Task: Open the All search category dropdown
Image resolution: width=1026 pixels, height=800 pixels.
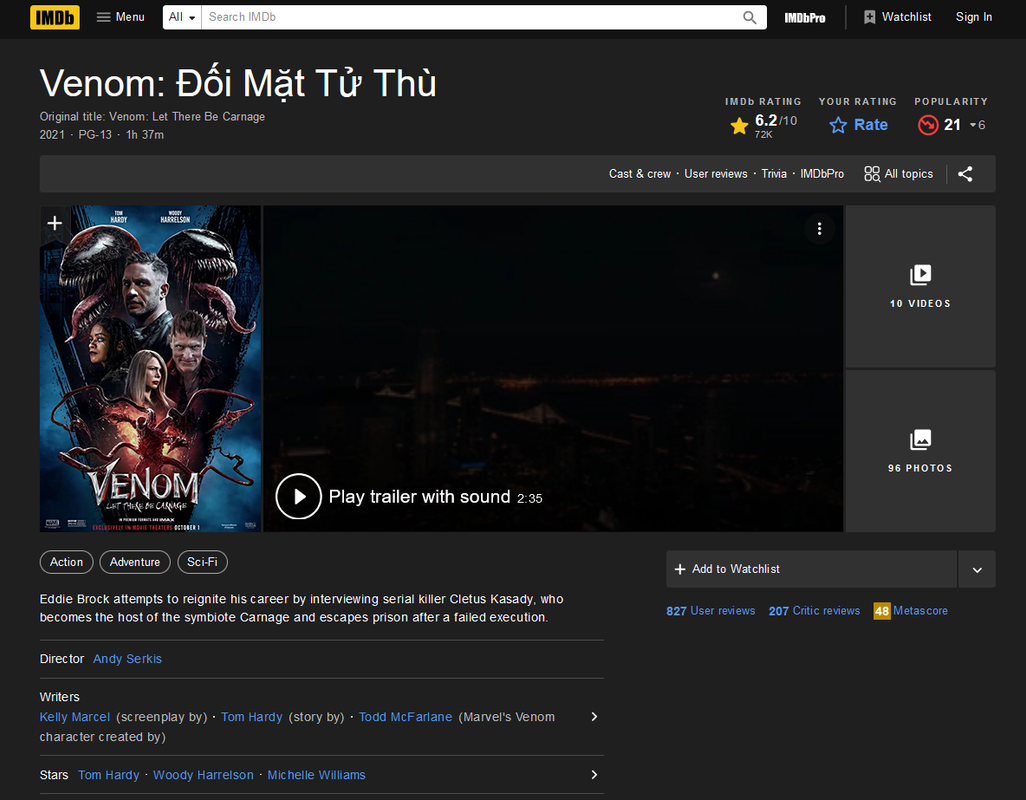Action: [x=182, y=17]
